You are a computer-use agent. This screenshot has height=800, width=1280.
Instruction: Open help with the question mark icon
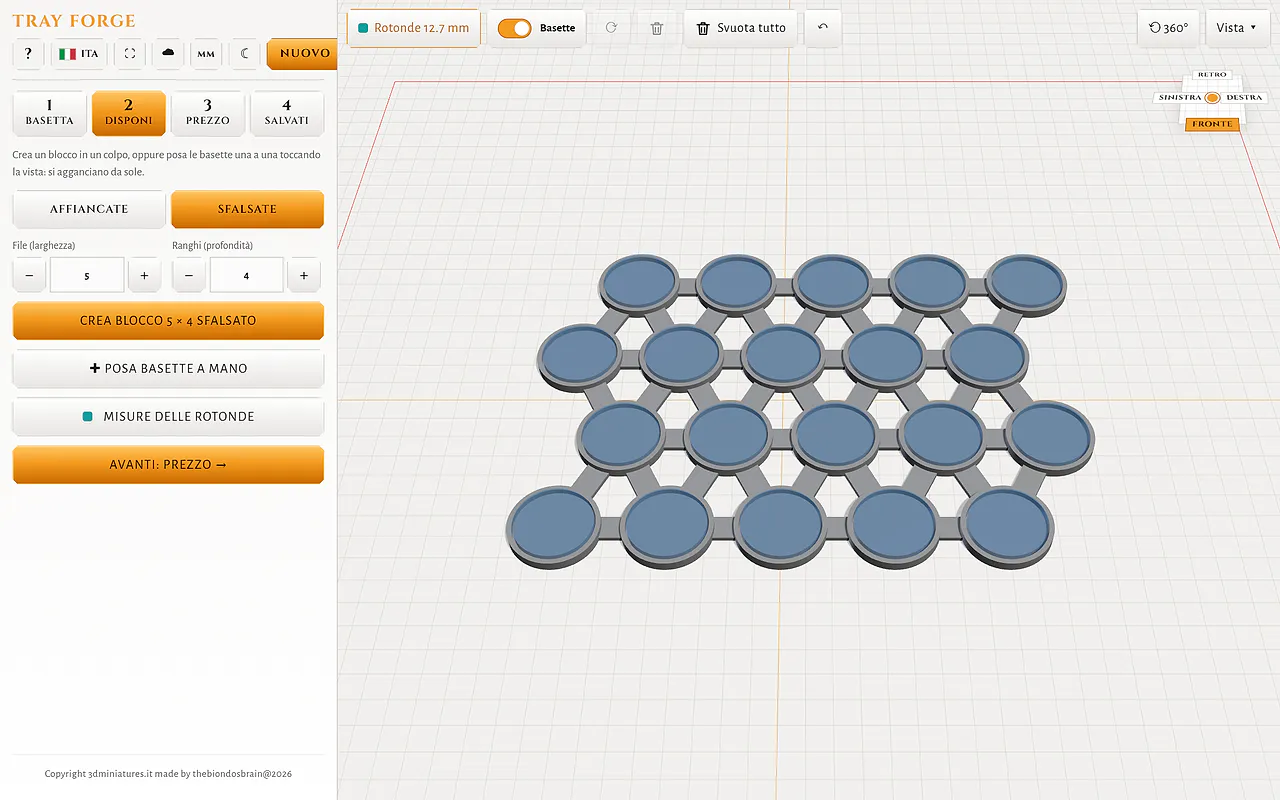[x=28, y=53]
